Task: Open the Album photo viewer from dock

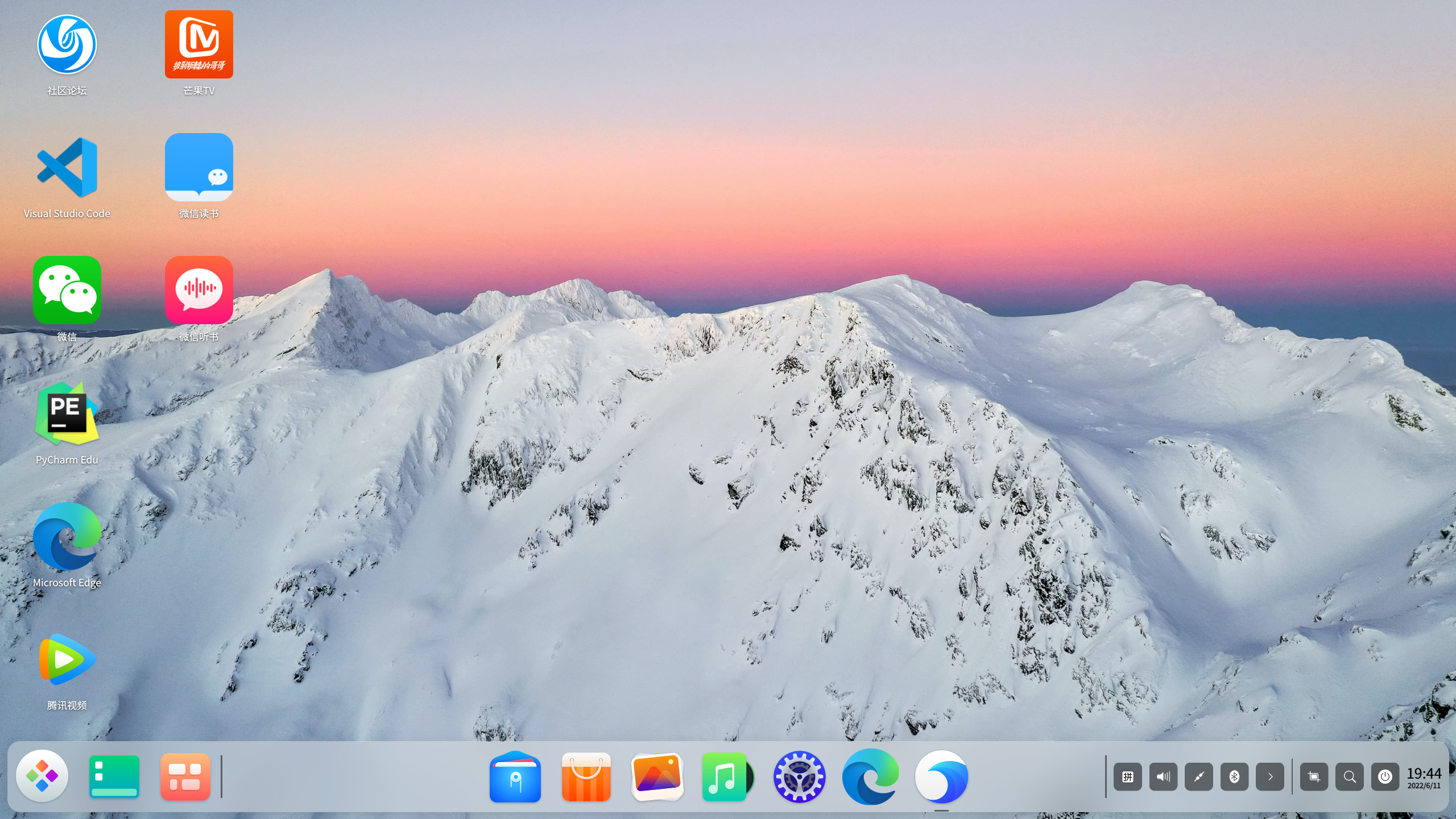Action: [657, 776]
